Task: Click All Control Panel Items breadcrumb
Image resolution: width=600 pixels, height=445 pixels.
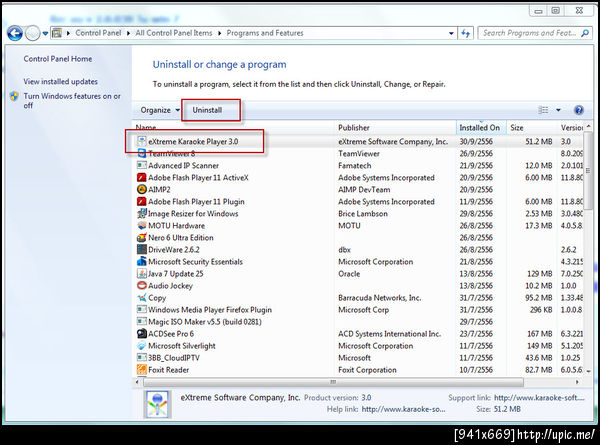Action: tap(174, 33)
